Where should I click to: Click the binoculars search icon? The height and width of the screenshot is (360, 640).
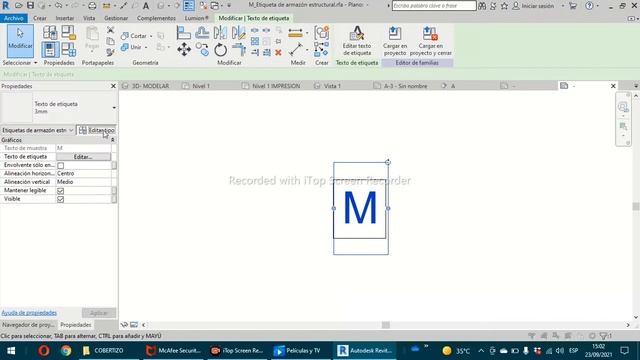pyautogui.click(x=482, y=6)
